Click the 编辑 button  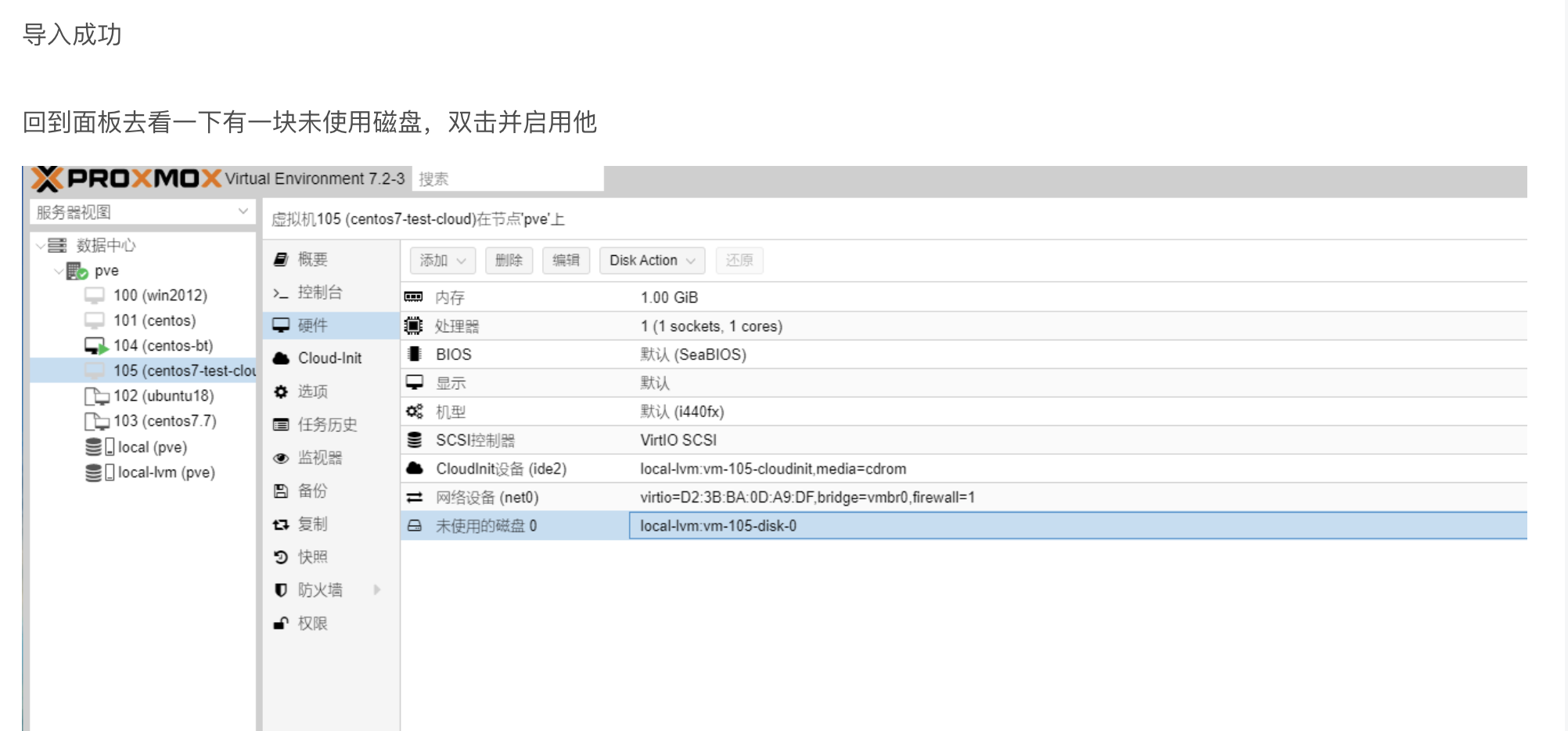pyautogui.click(x=566, y=261)
